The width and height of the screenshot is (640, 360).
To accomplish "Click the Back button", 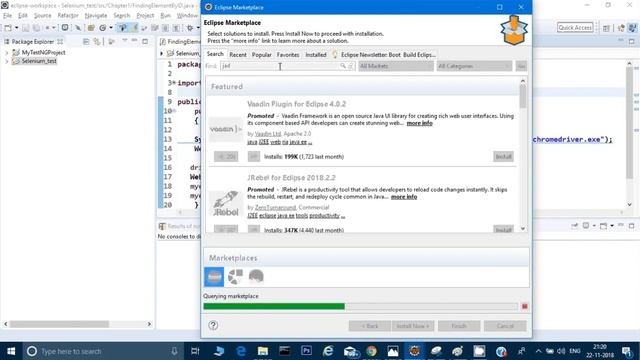I will [x=370, y=326].
